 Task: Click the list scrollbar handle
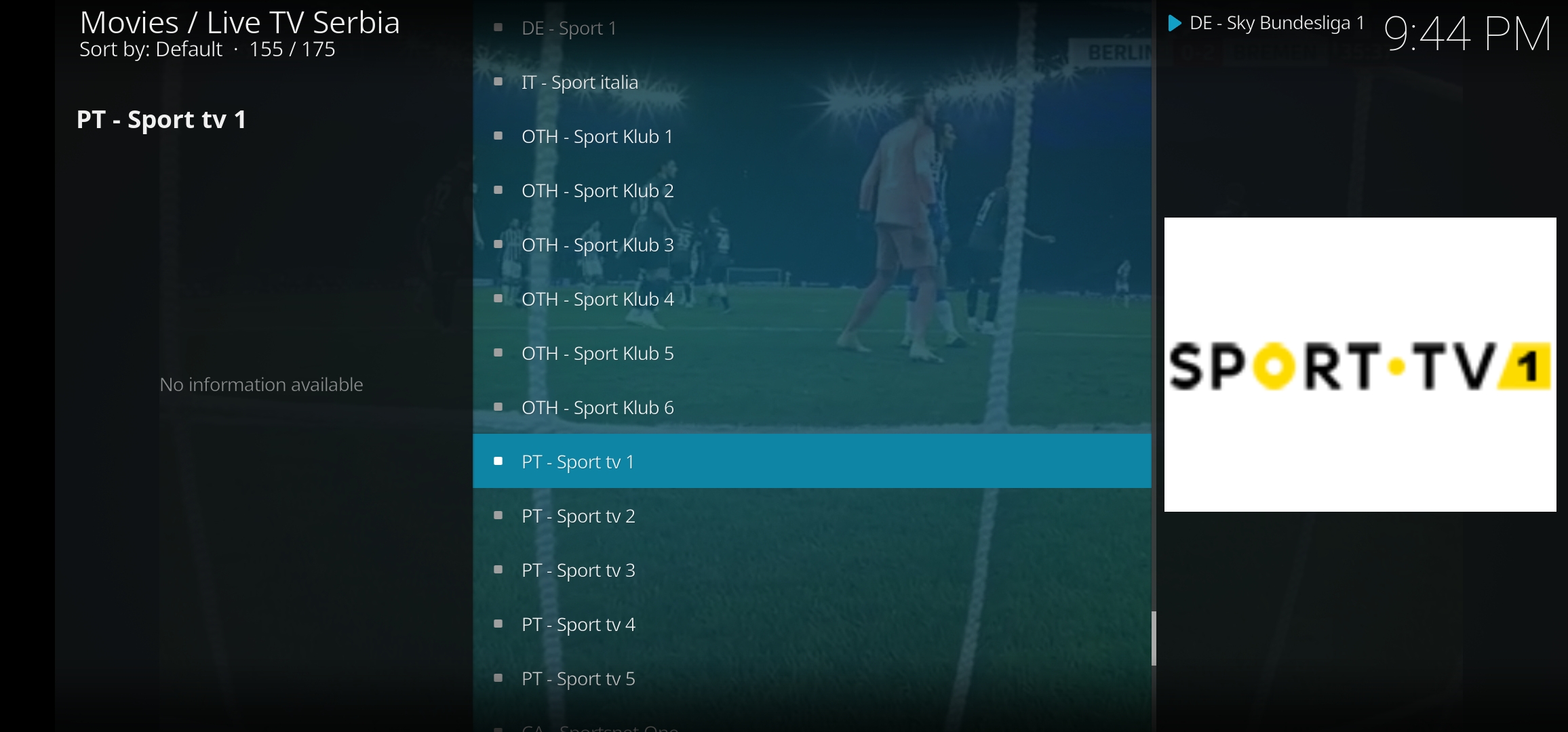(1154, 639)
